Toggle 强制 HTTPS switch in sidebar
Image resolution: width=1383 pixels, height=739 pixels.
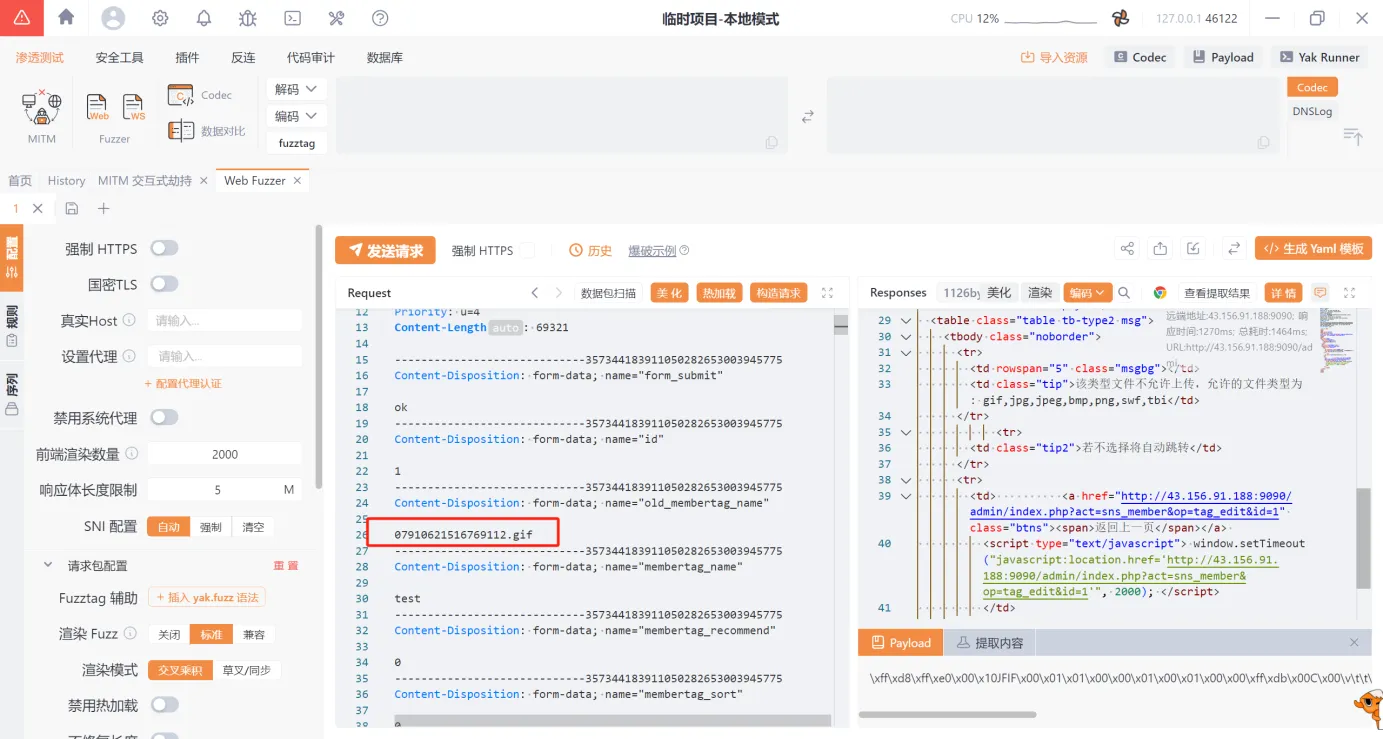[164, 248]
